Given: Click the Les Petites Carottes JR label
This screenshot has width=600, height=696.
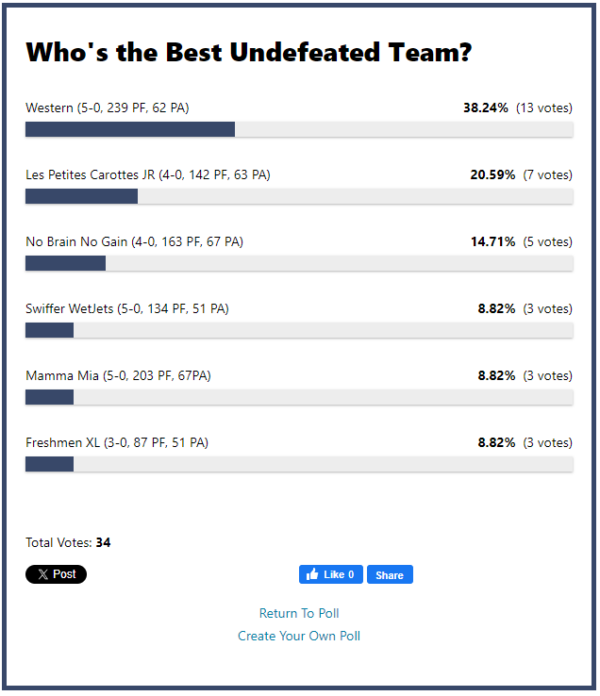Looking at the screenshot, I should pos(148,175).
